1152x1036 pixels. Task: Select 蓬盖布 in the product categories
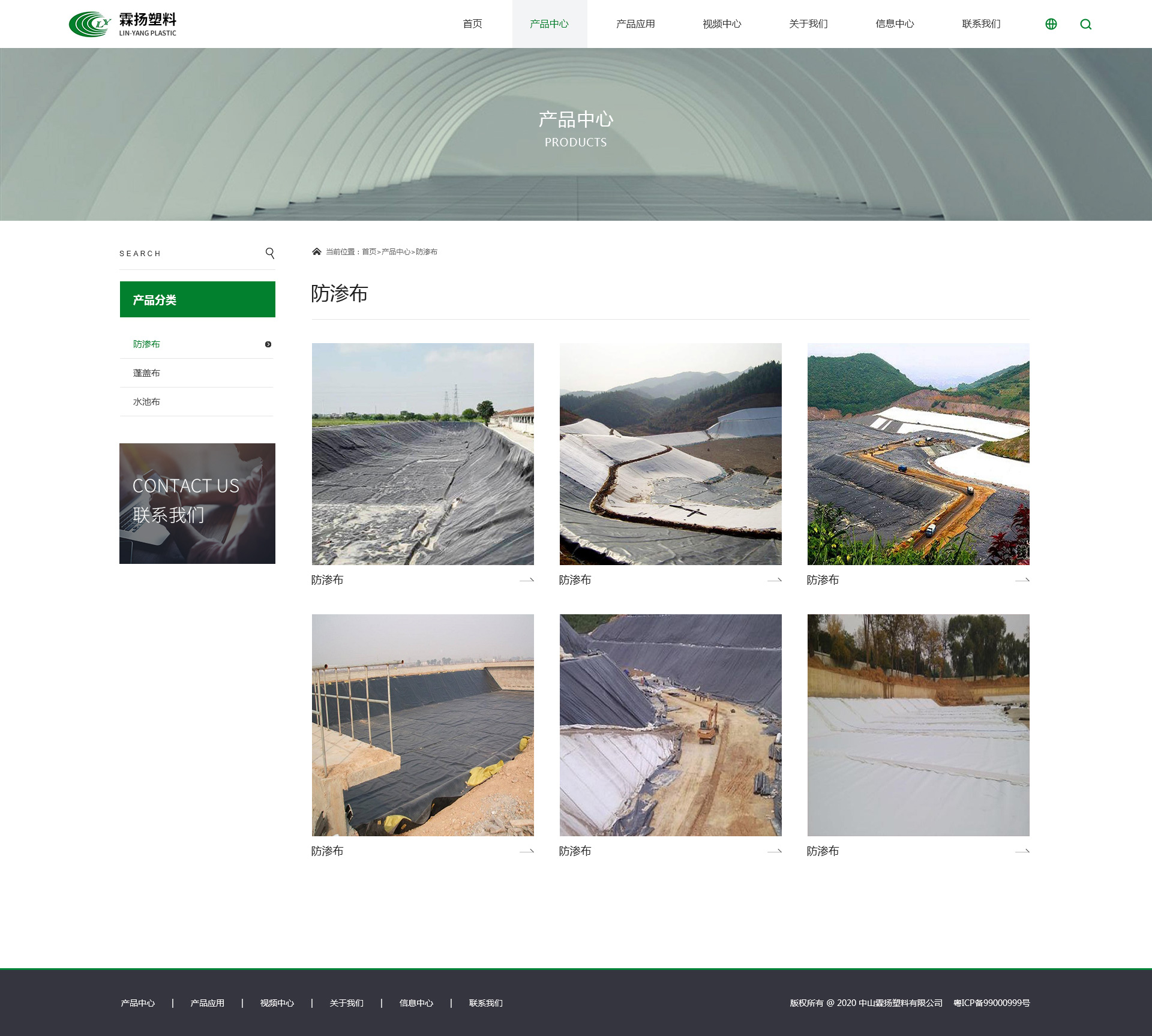click(x=146, y=373)
